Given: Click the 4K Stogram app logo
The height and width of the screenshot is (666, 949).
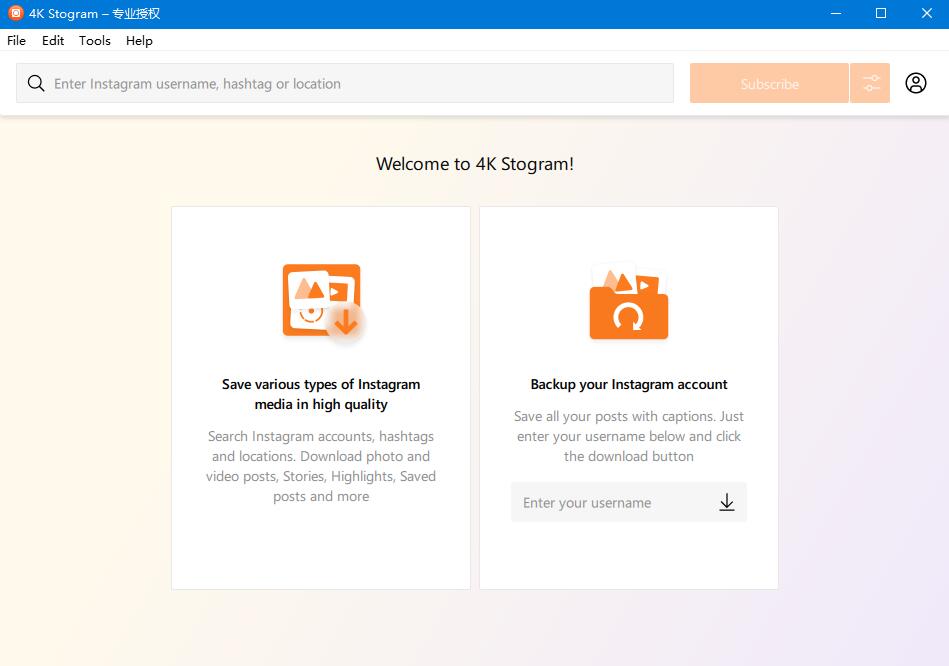Looking at the screenshot, I should 16,13.
